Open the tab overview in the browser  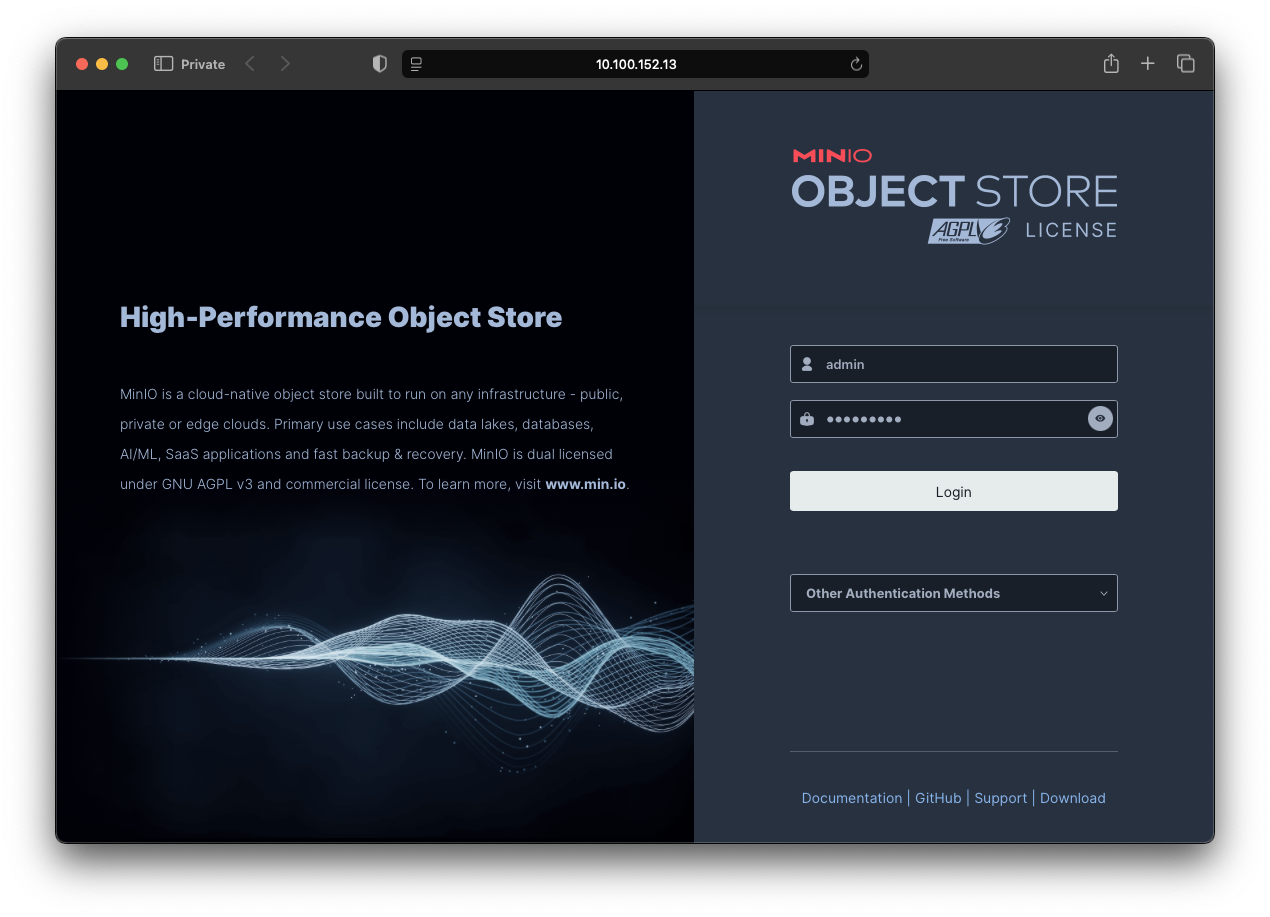tap(1185, 63)
